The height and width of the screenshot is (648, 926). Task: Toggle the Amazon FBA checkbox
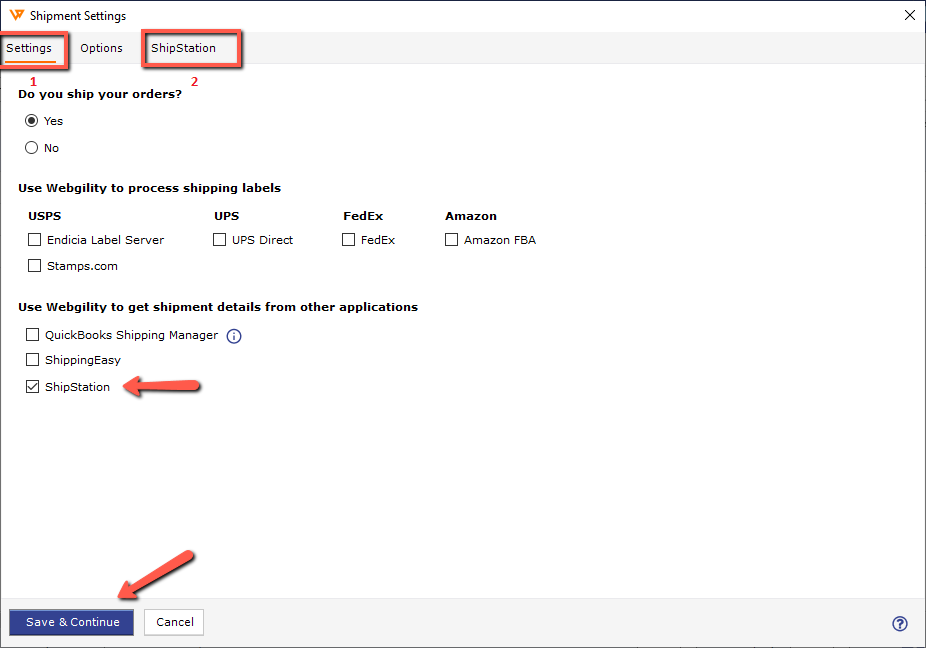coord(452,240)
